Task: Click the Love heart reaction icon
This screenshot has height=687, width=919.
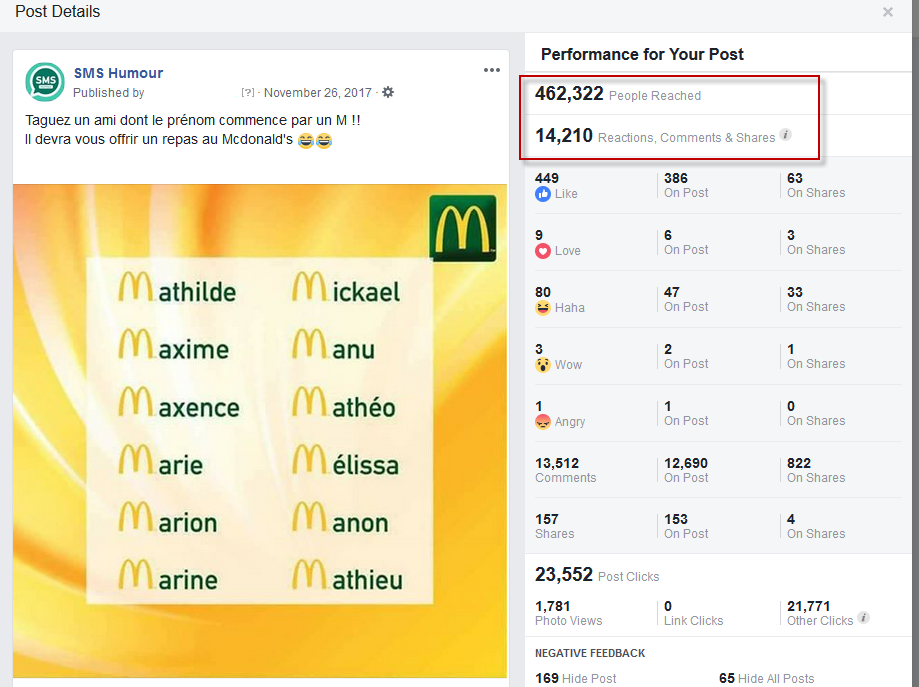Action: [x=543, y=251]
